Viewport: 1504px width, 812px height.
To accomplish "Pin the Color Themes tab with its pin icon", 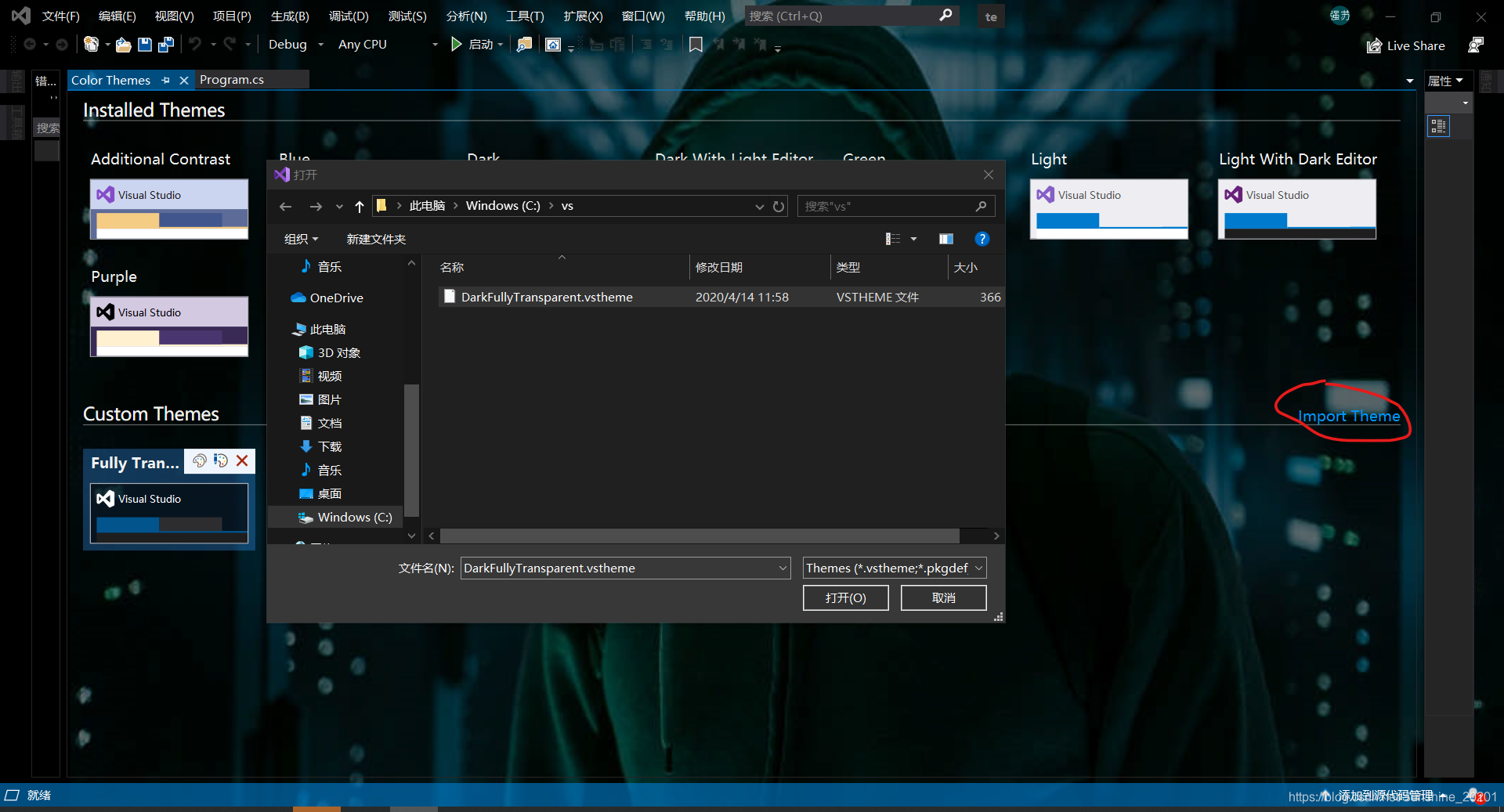I will pyautogui.click(x=165, y=80).
